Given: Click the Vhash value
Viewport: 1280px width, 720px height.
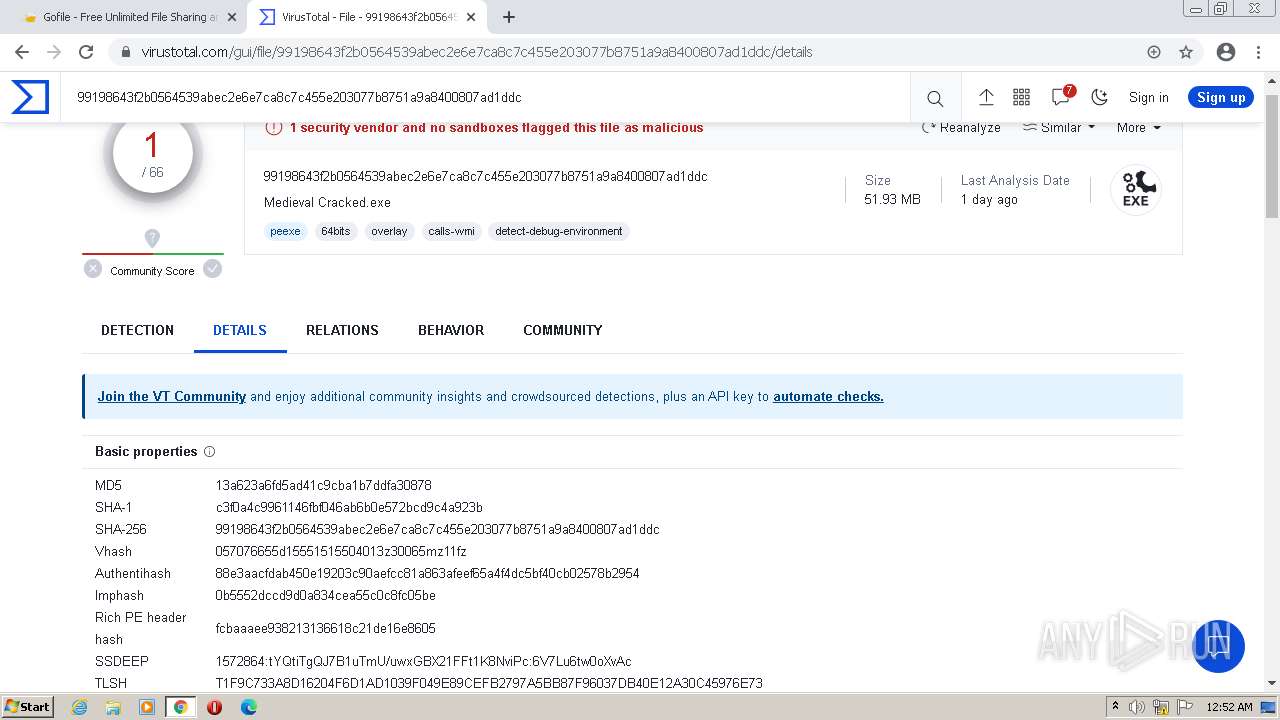Looking at the screenshot, I should pos(341,551).
